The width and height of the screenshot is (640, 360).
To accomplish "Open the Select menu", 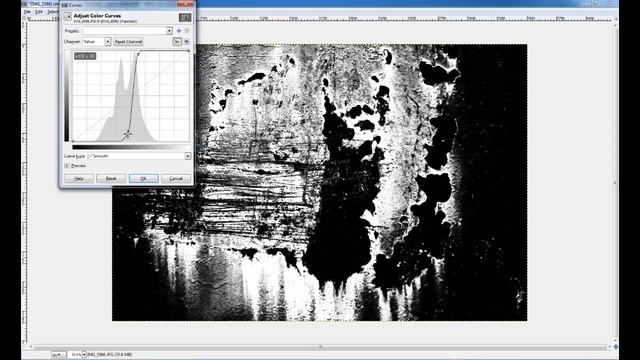I will (x=53, y=12).
